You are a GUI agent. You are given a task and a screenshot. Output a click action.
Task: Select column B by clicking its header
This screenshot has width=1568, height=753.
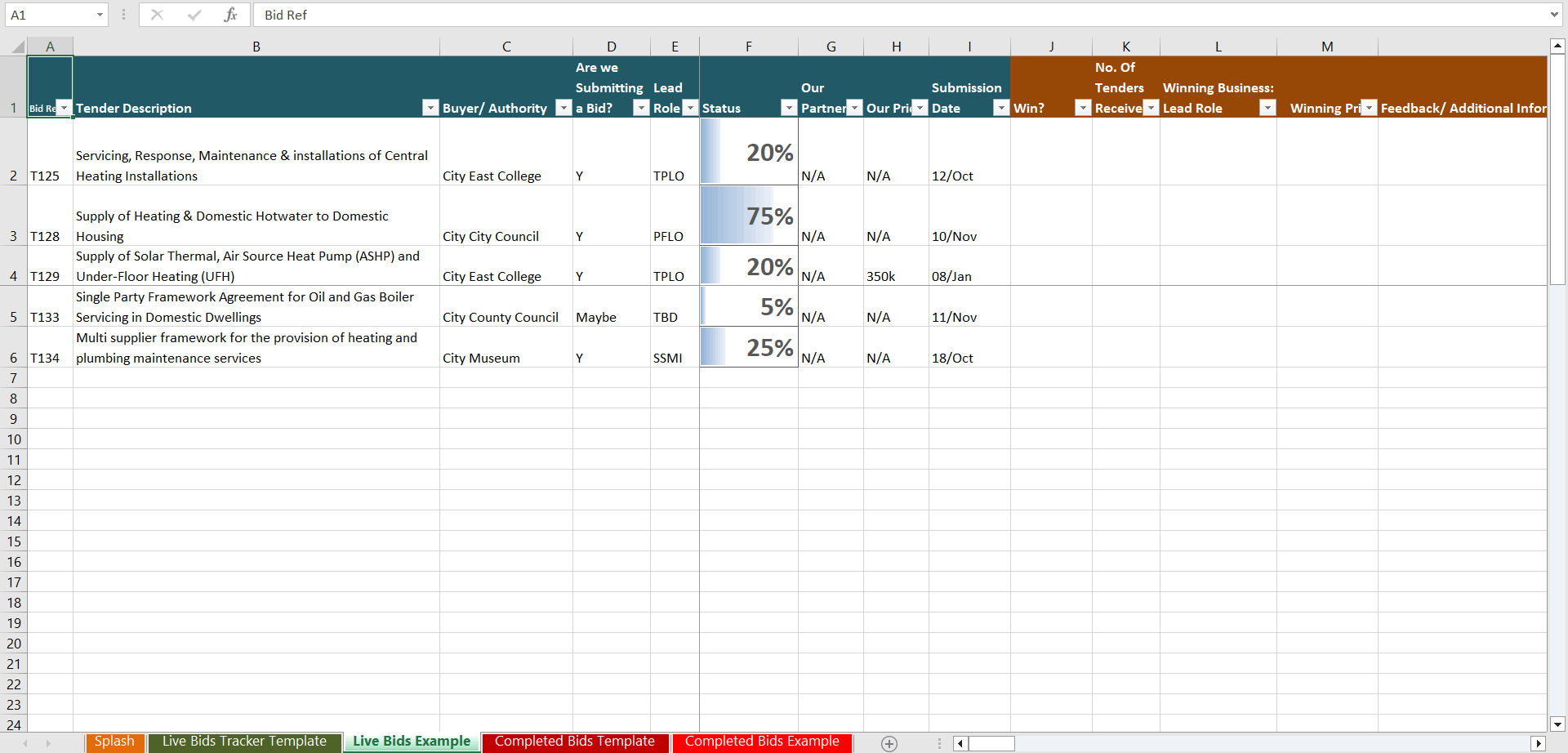point(256,46)
